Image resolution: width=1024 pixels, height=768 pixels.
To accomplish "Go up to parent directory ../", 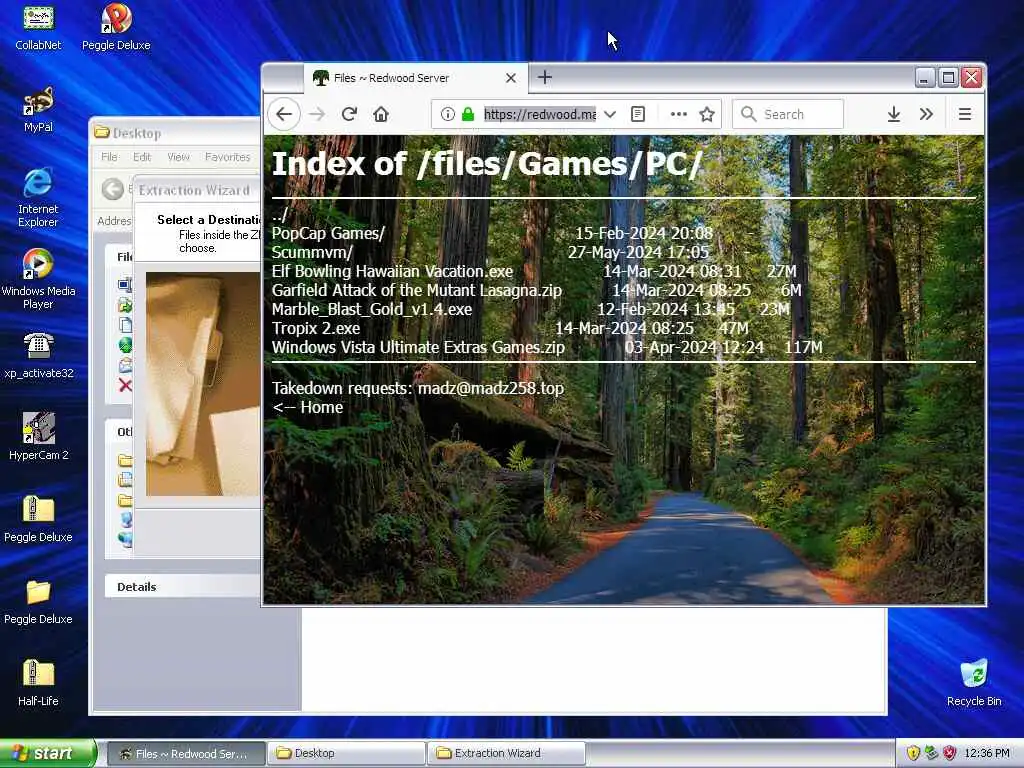I will tap(280, 215).
